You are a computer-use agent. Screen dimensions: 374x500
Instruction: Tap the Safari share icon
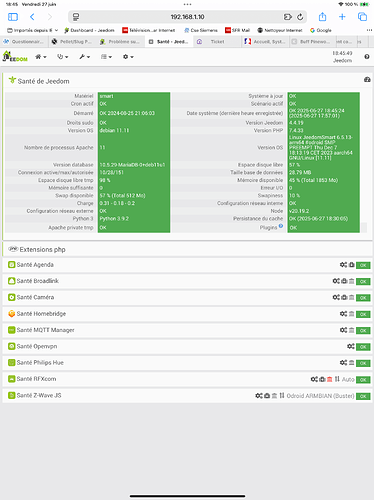coord(322,17)
